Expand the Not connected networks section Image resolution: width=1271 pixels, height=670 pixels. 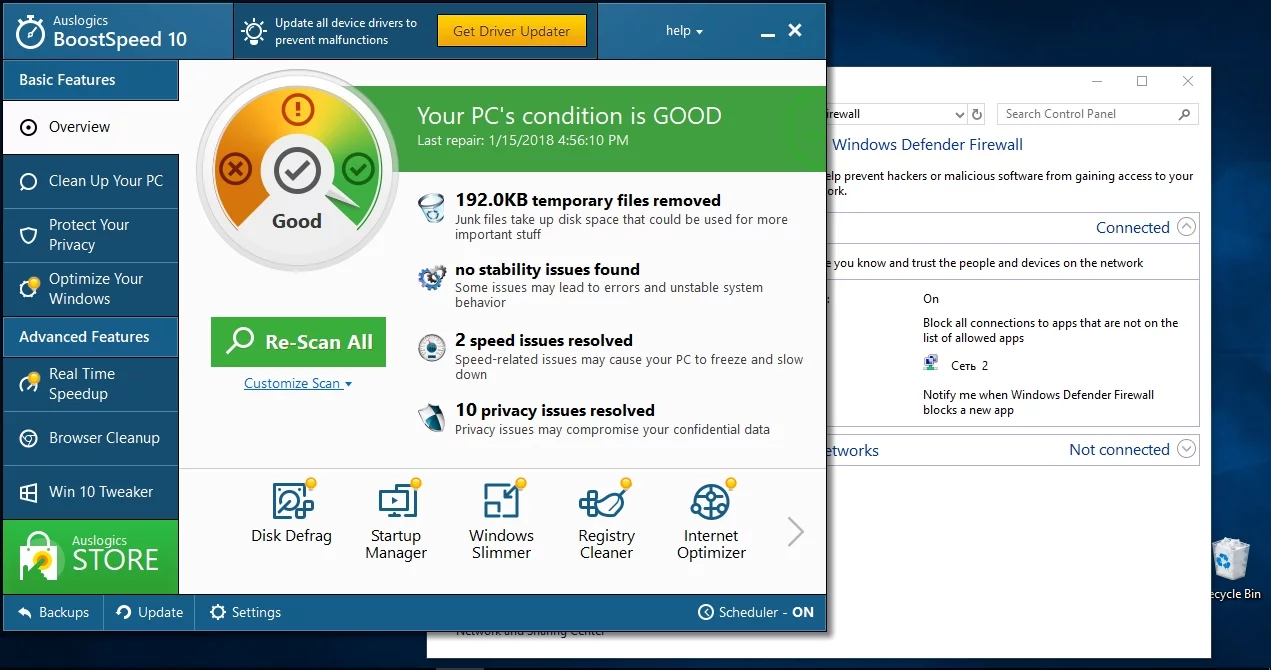click(1186, 449)
